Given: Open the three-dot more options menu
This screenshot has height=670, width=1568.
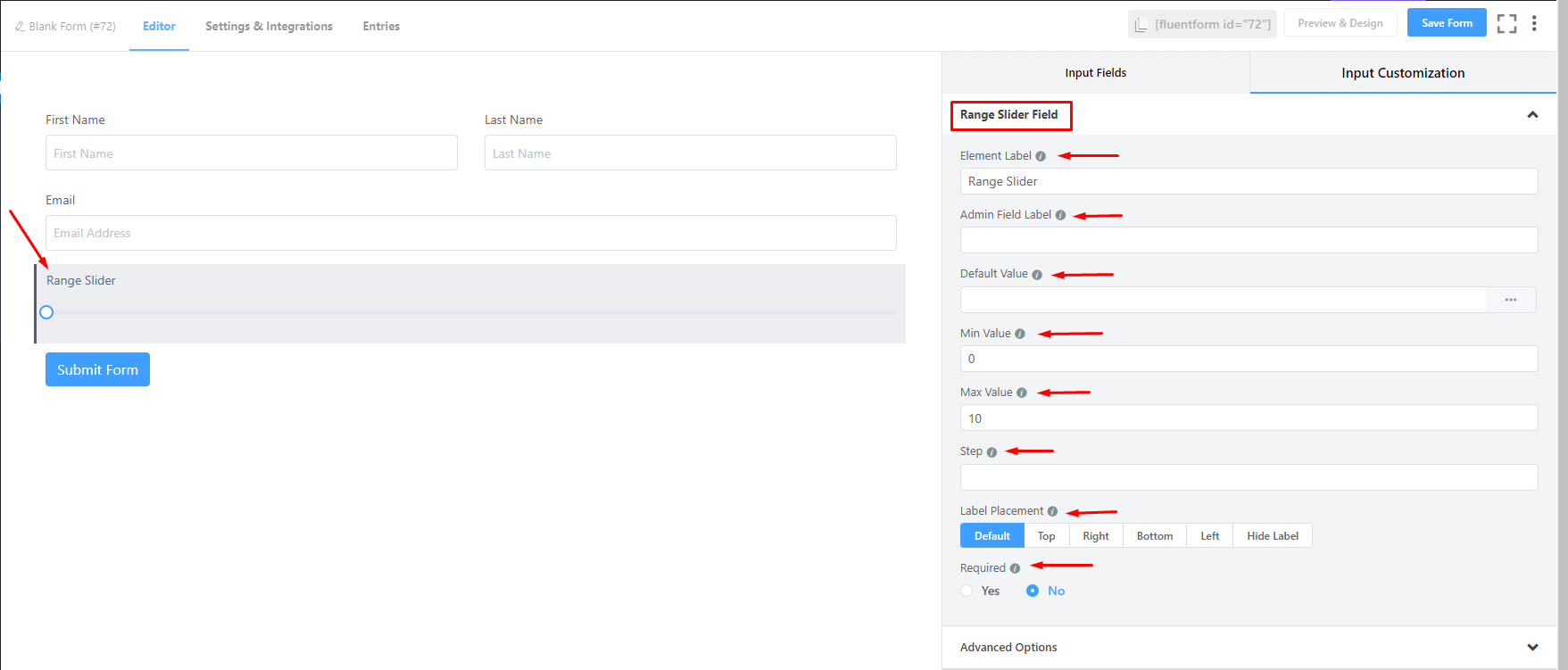Looking at the screenshot, I should (1534, 24).
